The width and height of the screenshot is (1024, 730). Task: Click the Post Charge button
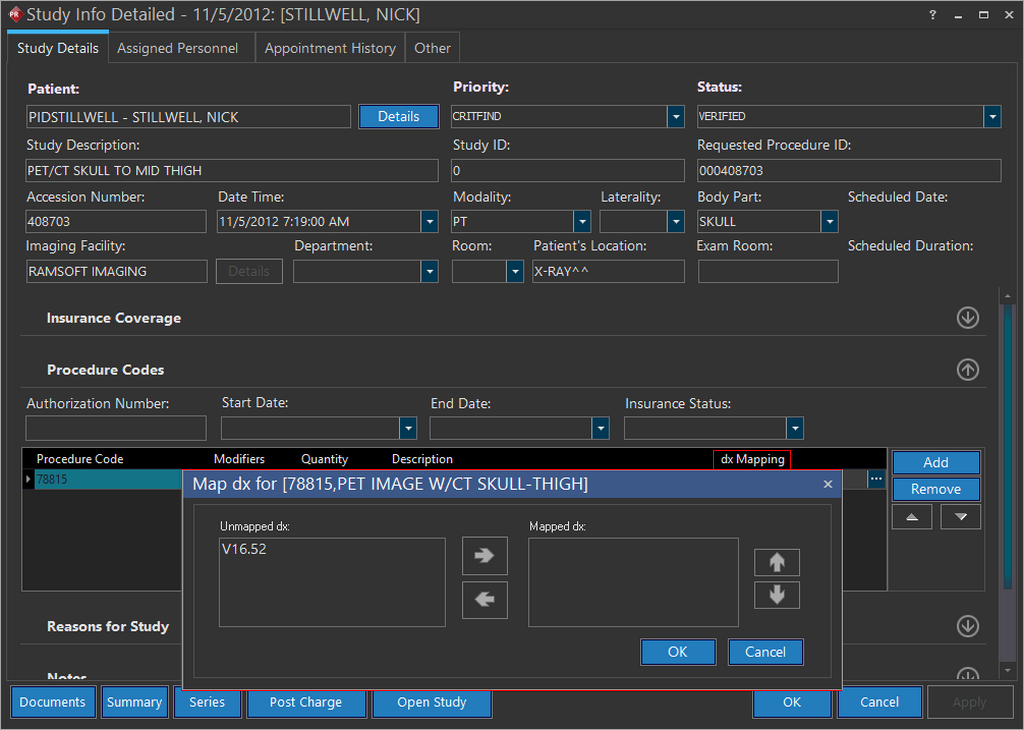(305, 702)
